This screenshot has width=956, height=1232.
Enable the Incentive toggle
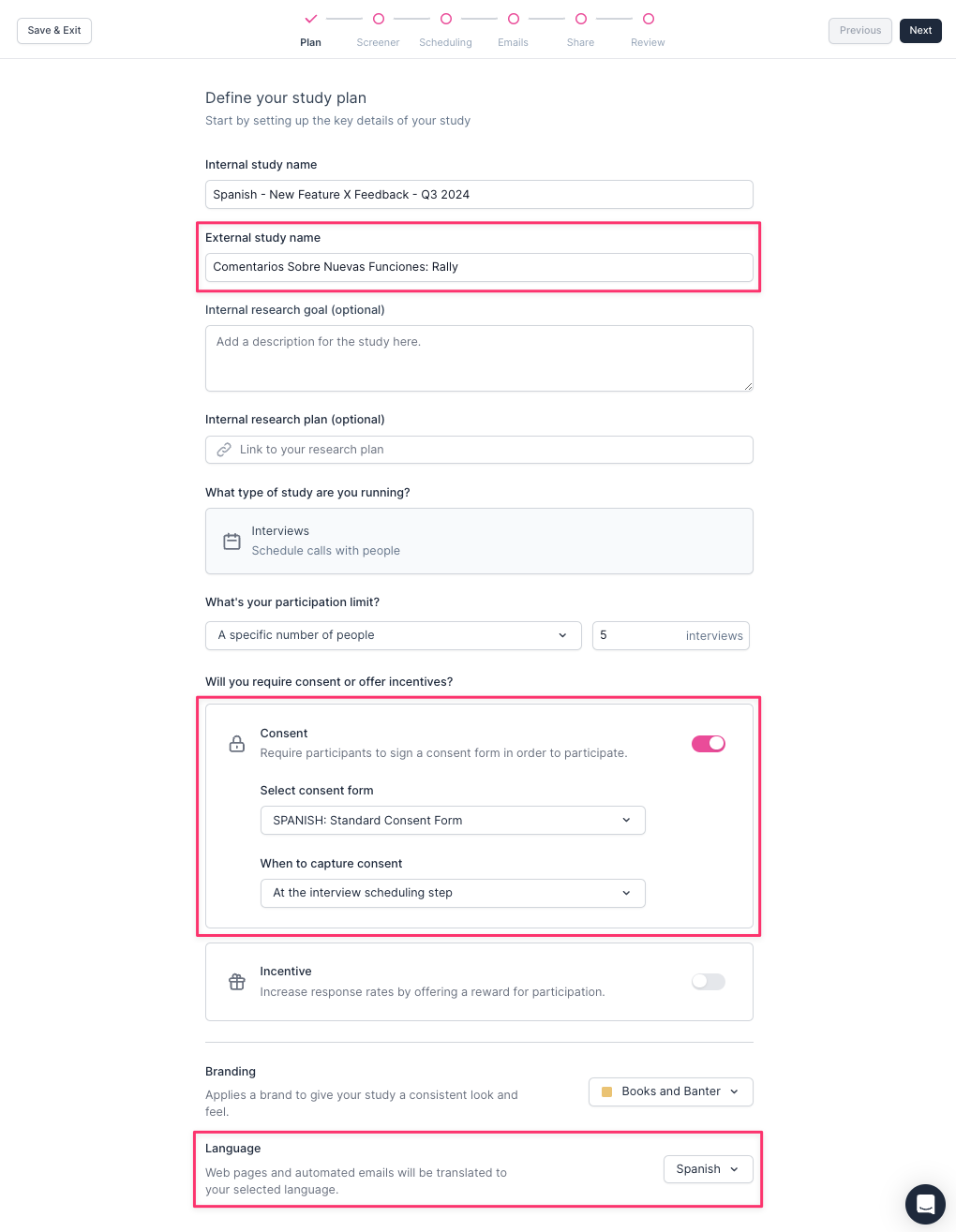point(709,982)
